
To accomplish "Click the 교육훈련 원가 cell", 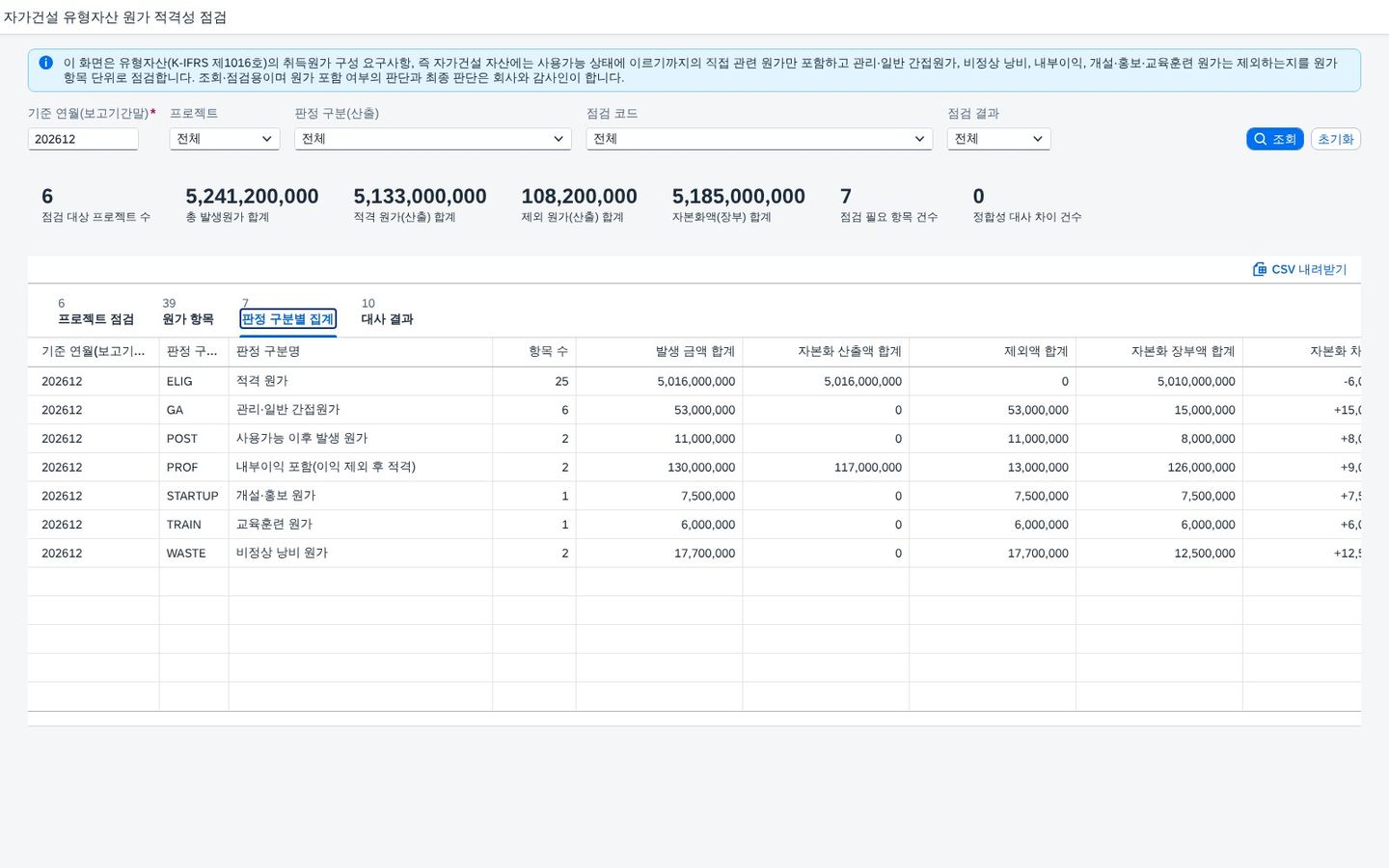I will [361, 525].
